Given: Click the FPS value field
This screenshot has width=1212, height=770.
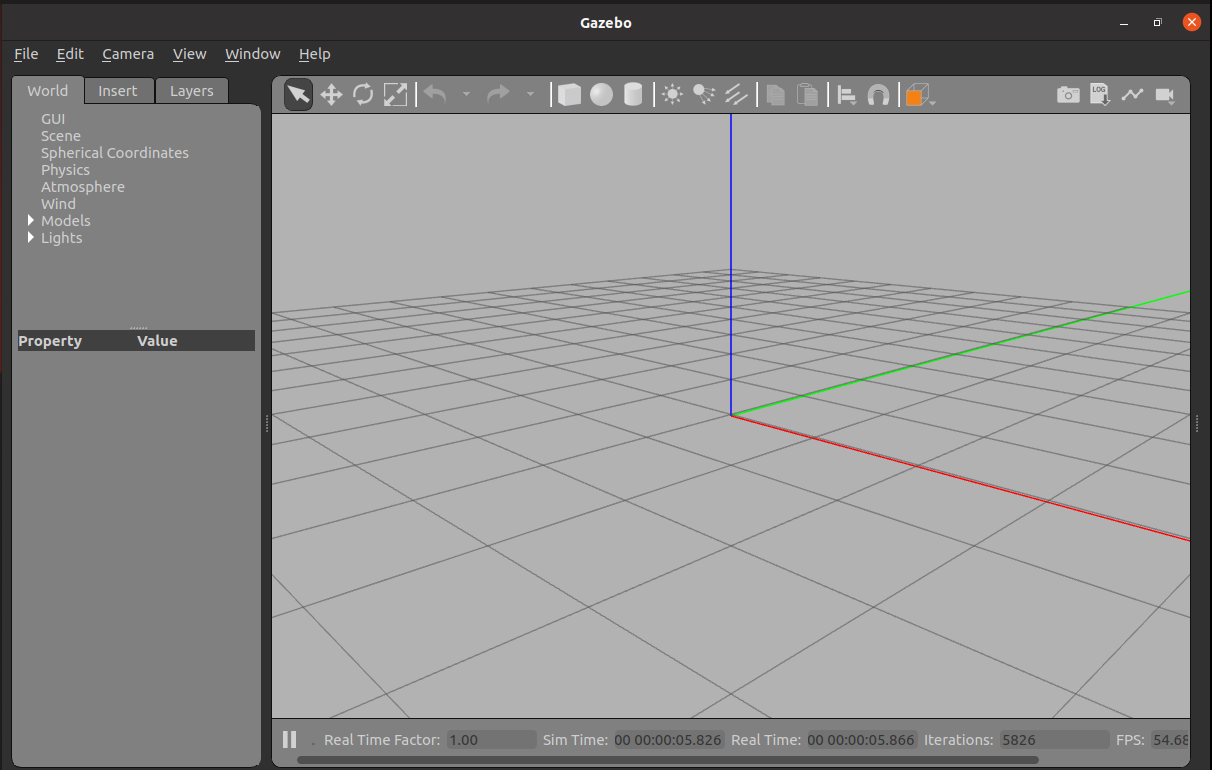Looking at the screenshot, I should pyautogui.click(x=1170, y=740).
